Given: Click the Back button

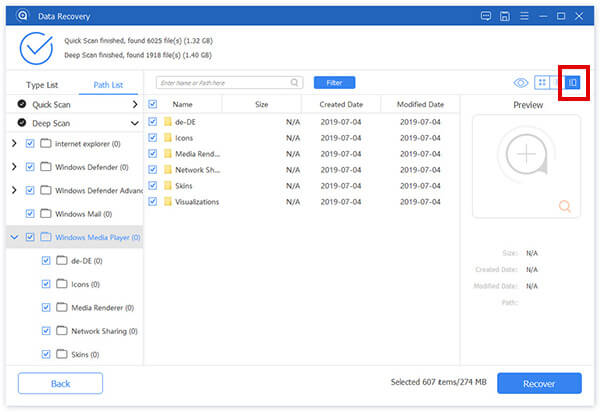Looking at the screenshot, I should (60, 383).
